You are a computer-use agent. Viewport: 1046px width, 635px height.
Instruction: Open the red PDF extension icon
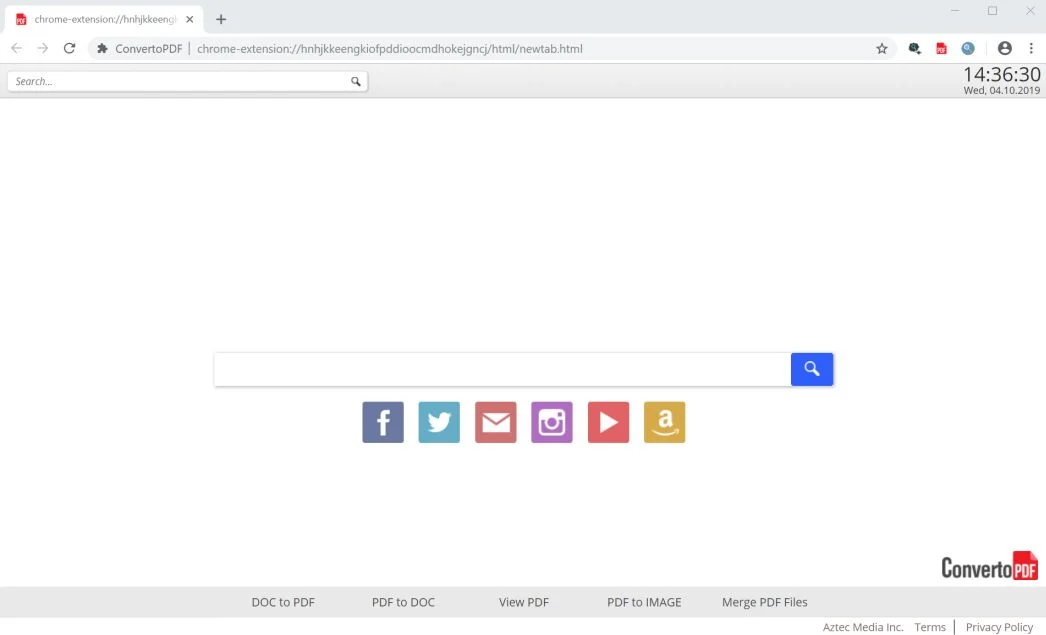[x=941, y=49]
